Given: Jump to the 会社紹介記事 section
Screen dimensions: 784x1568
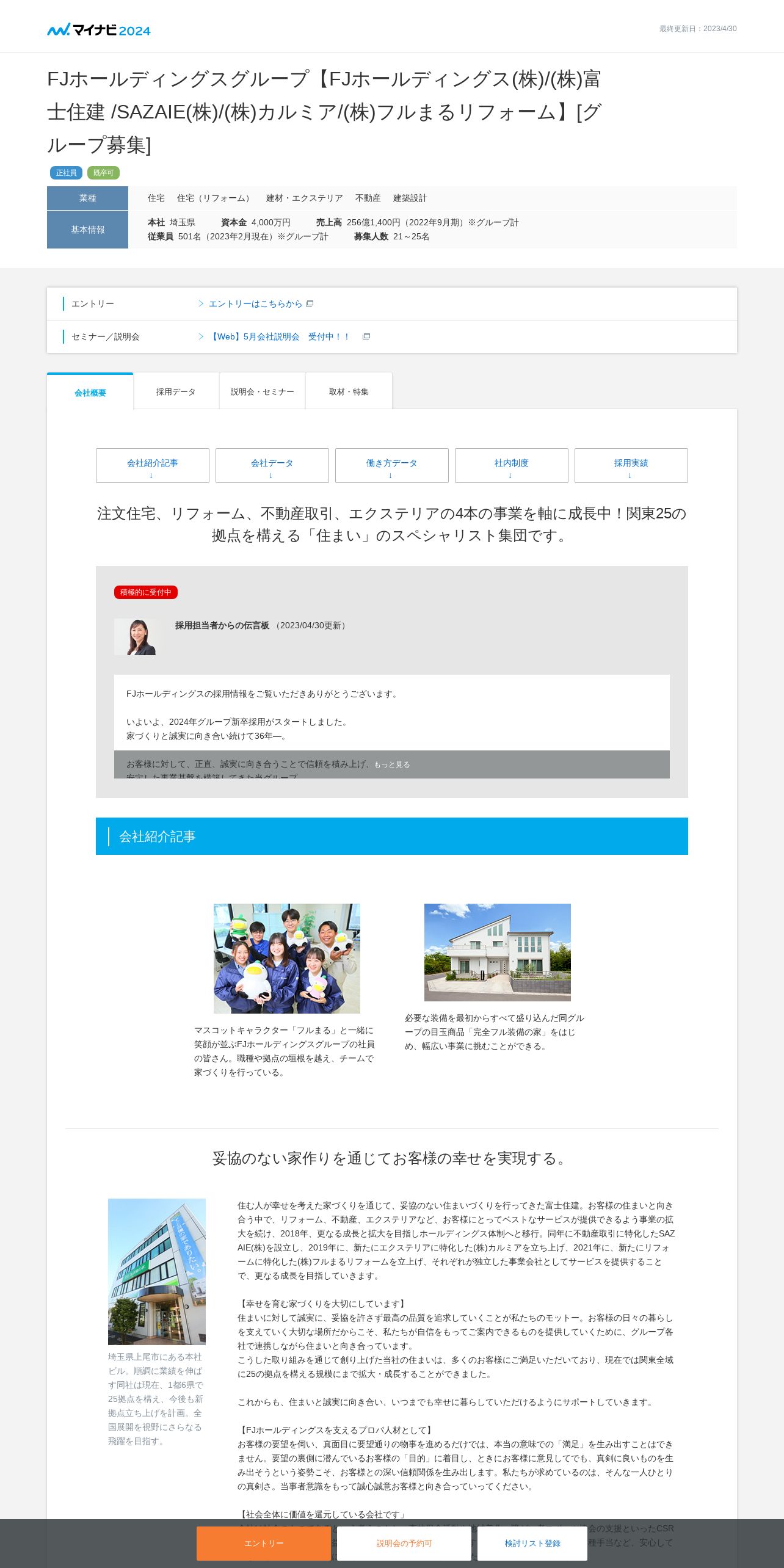Looking at the screenshot, I should [153, 465].
